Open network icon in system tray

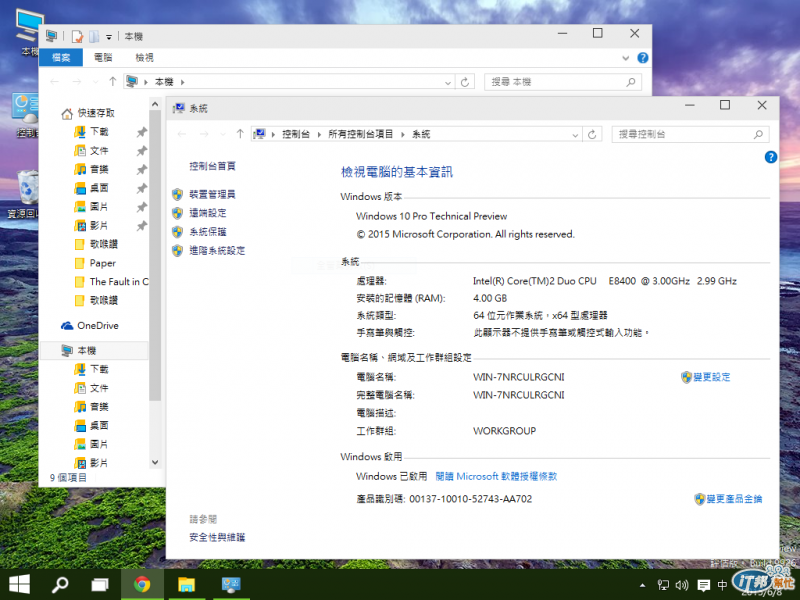[x=663, y=585]
